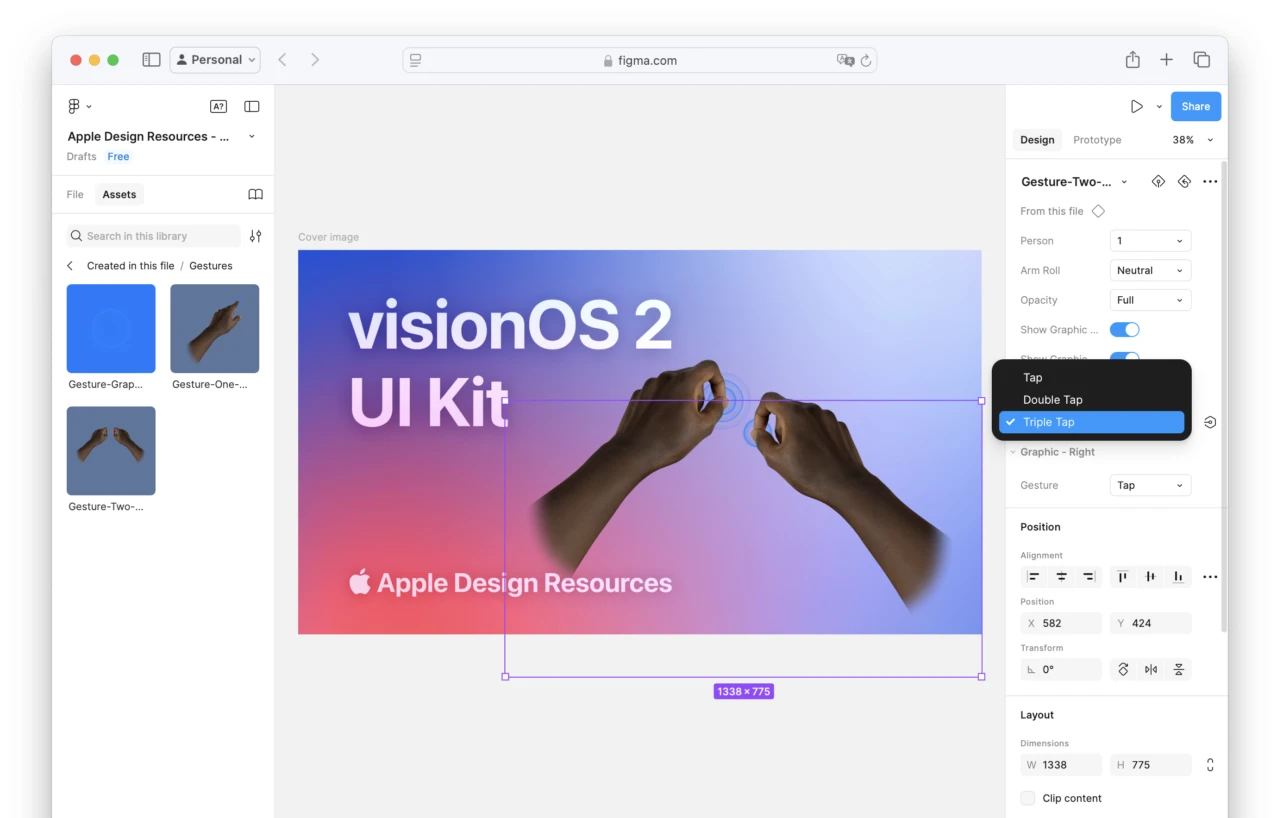Image resolution: width=1280 pixels, height=818 pixels.
Task: Select the Gesture-One-... asset thumbnail
Action: pos(214,329)
